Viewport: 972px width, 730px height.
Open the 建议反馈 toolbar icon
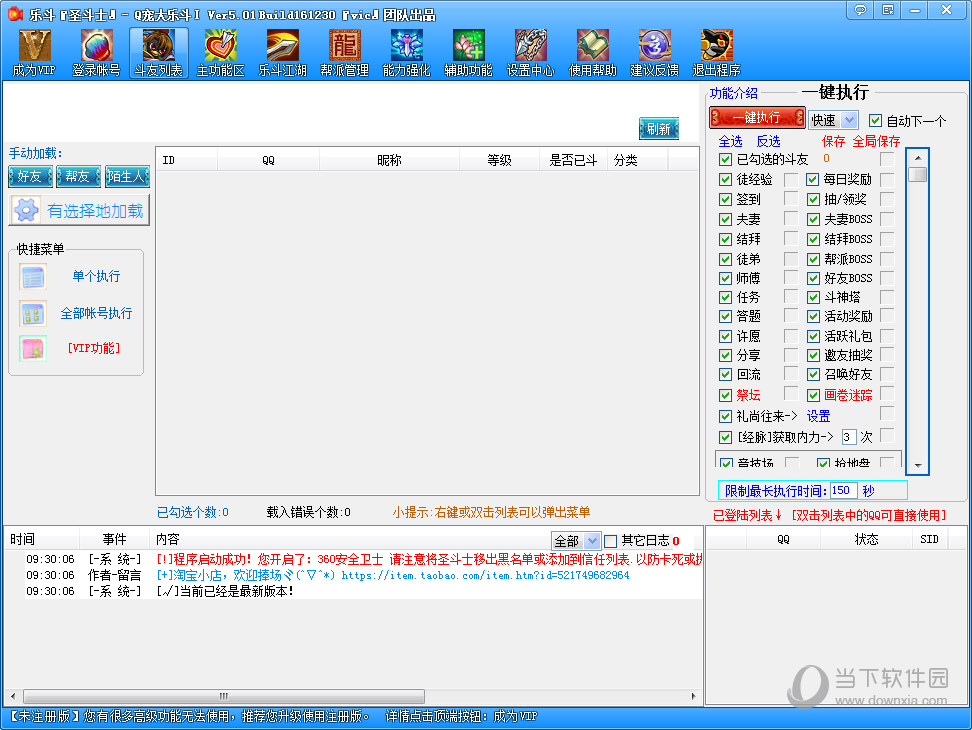coord(655,52)
